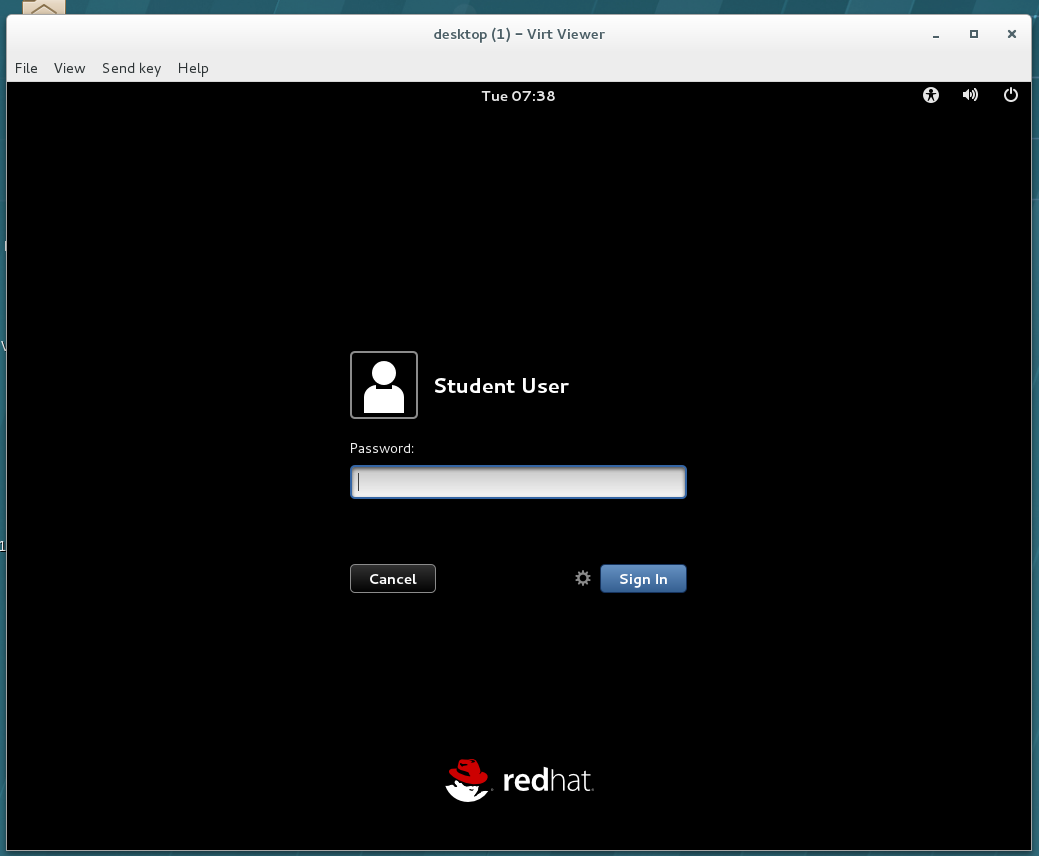
Task: Open the volume control icon
Action: click(x=970, y=95)
